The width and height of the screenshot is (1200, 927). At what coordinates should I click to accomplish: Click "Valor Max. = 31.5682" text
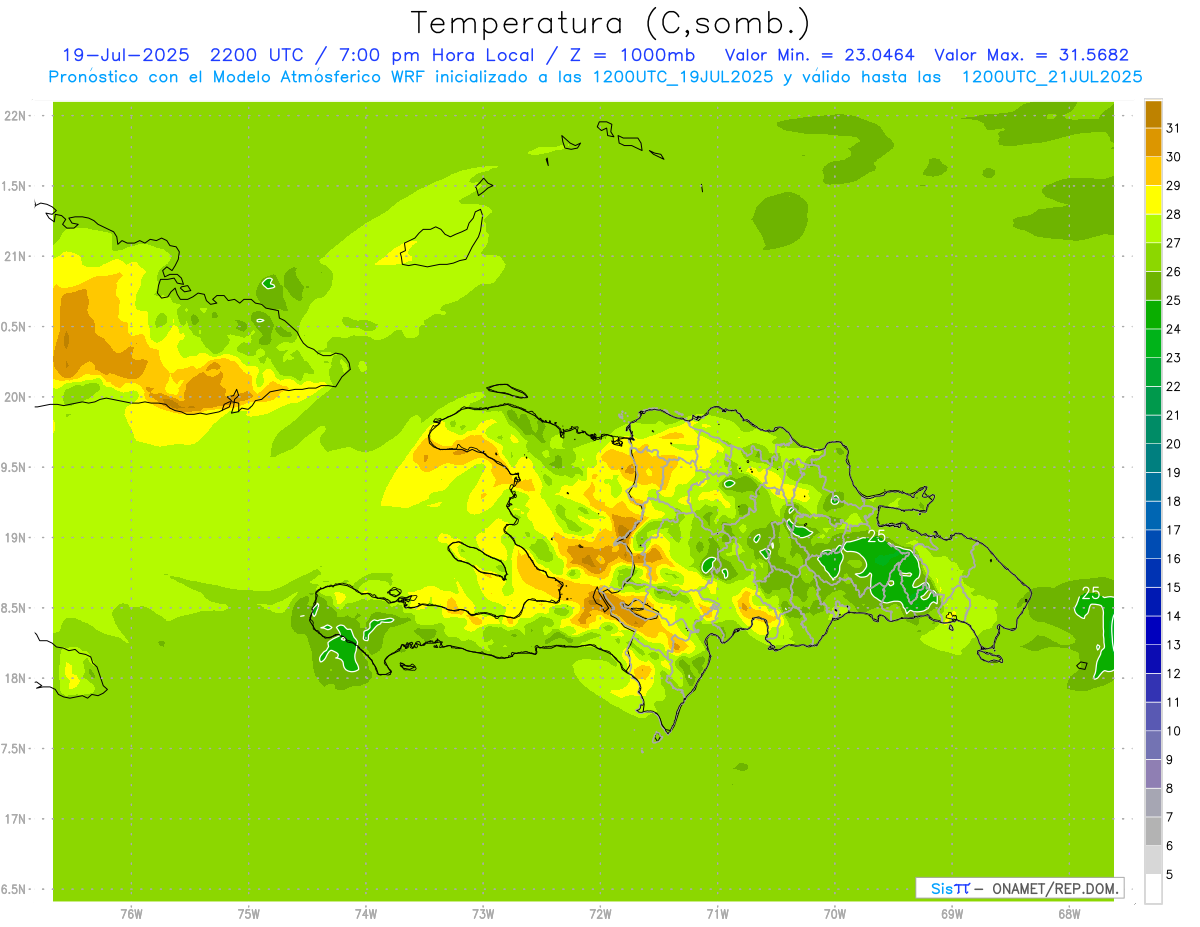(x=1032, y=55)
